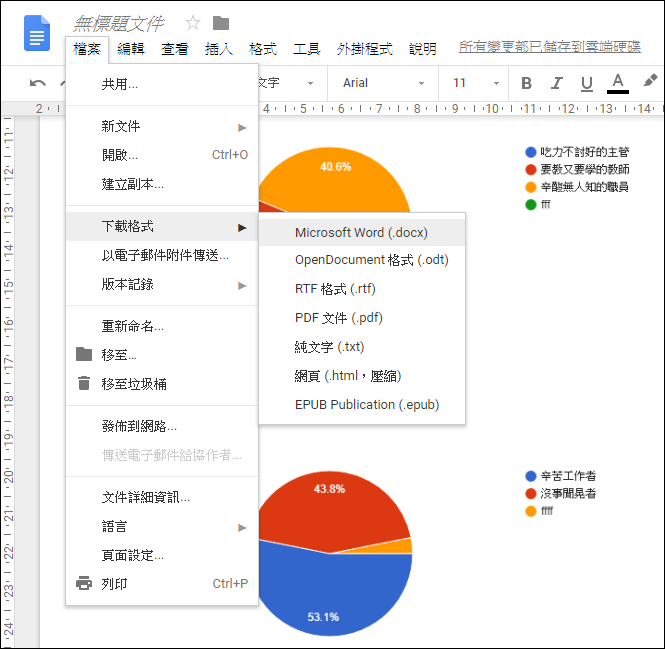Select 文件詳細資訊... menu entry

point(162,497)
